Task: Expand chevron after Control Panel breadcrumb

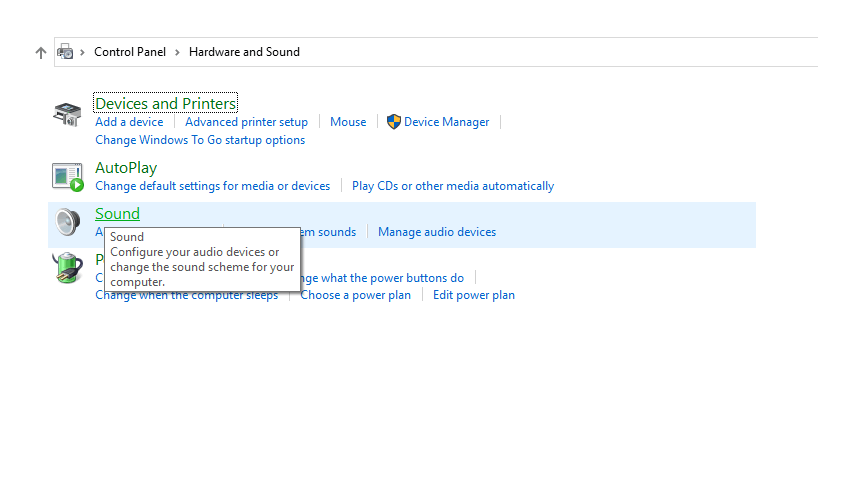Action: click(177, 52)
